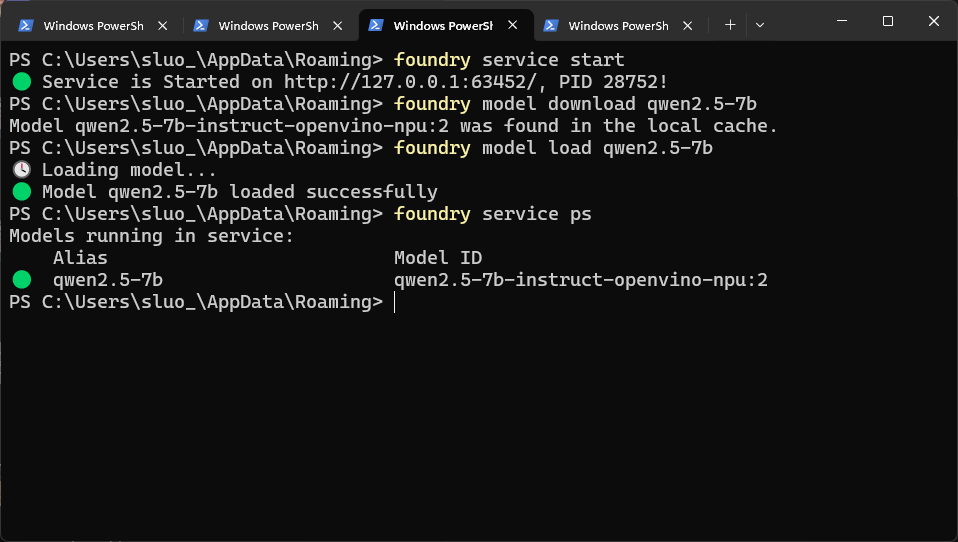Click the 'foundry model load qwen2.5-7b' command

(x=553, y=148)
